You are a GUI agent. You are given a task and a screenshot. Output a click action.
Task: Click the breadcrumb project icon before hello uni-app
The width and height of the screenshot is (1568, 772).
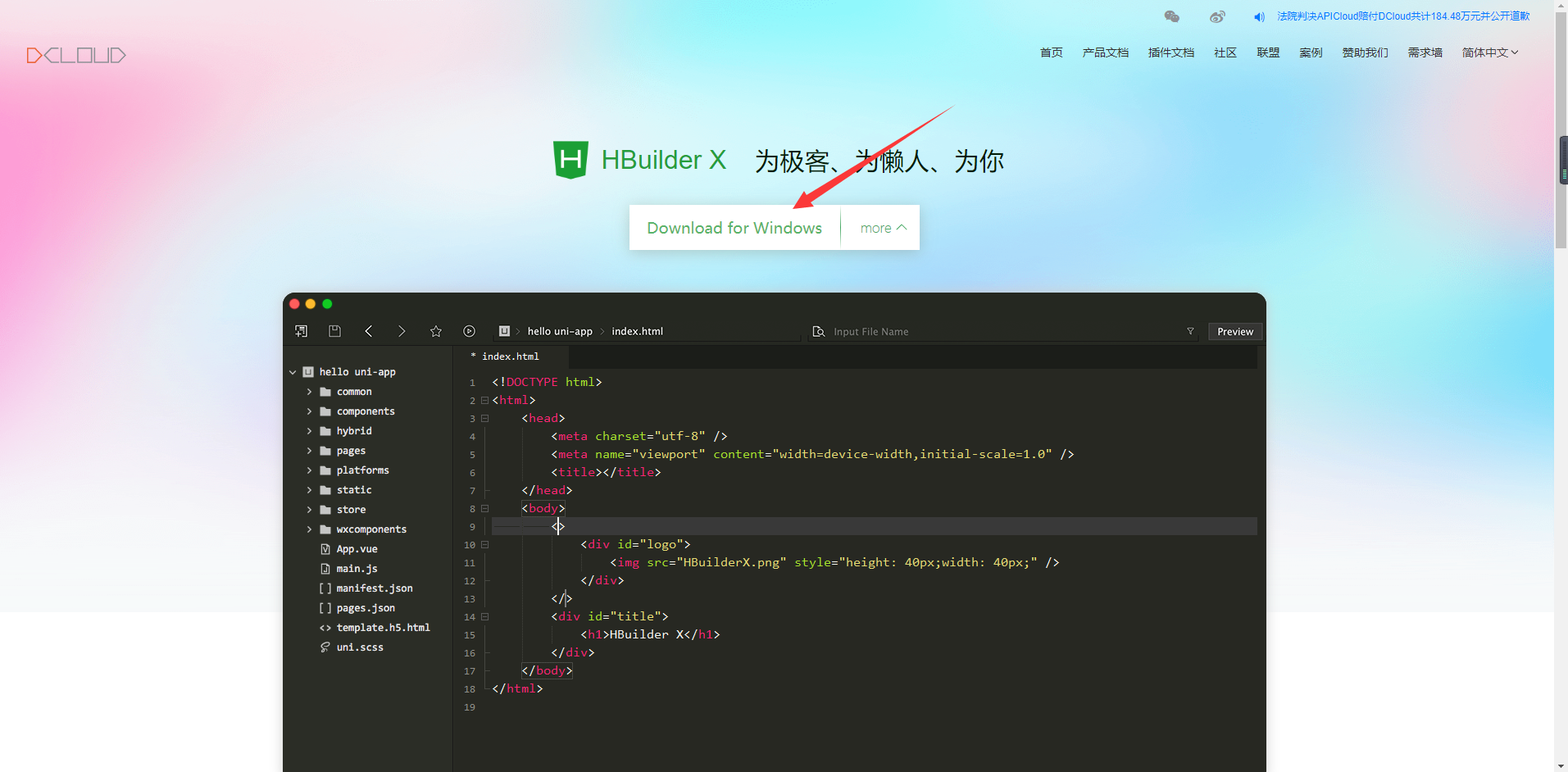pos(504,331)
